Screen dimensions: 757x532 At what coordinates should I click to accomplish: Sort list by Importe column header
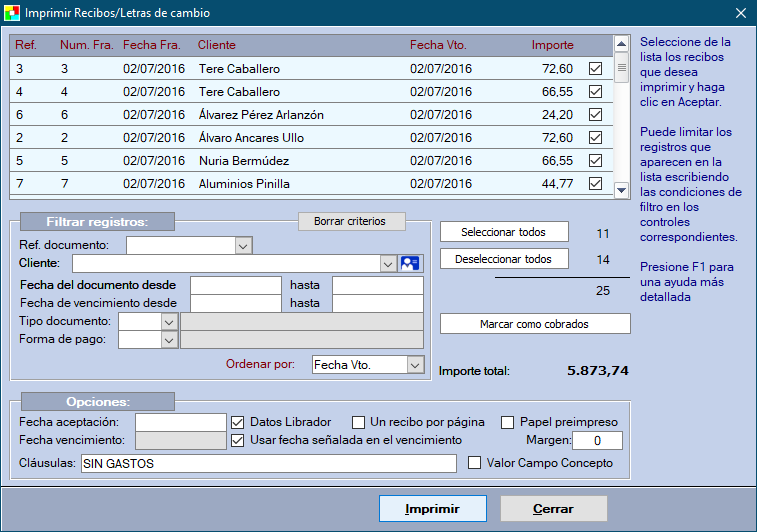pyautogui.click(x=552, y=45)
